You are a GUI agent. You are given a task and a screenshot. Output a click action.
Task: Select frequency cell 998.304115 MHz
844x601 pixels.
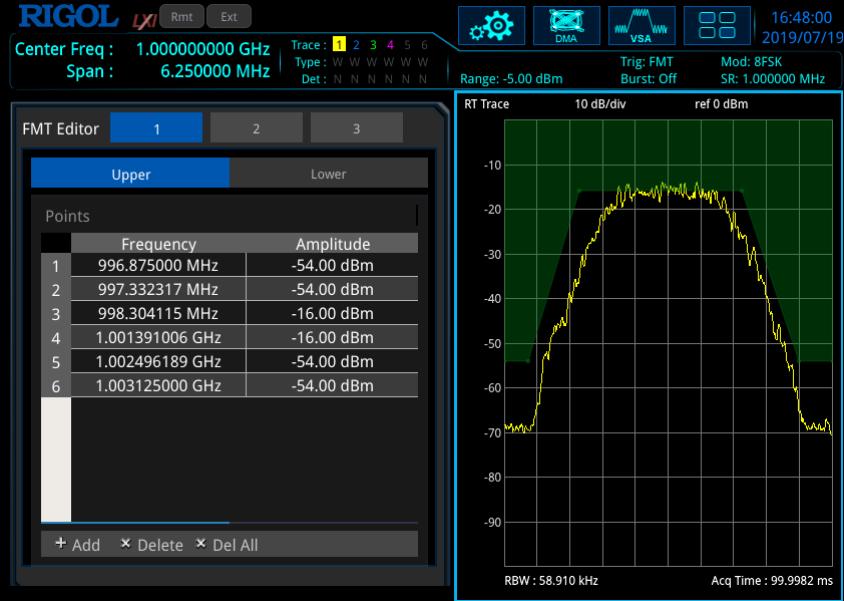pos(158,313)
